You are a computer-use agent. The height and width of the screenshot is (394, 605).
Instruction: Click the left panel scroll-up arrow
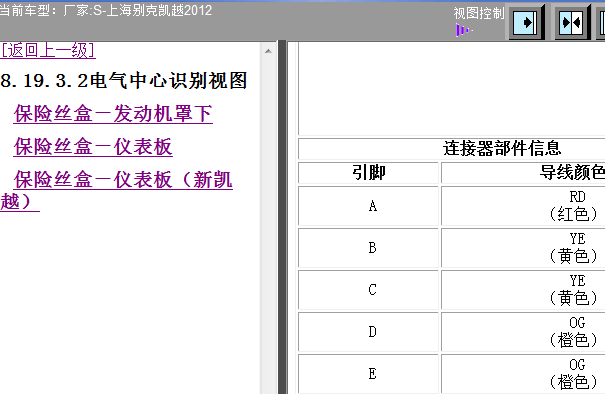[x=269, y=51]
